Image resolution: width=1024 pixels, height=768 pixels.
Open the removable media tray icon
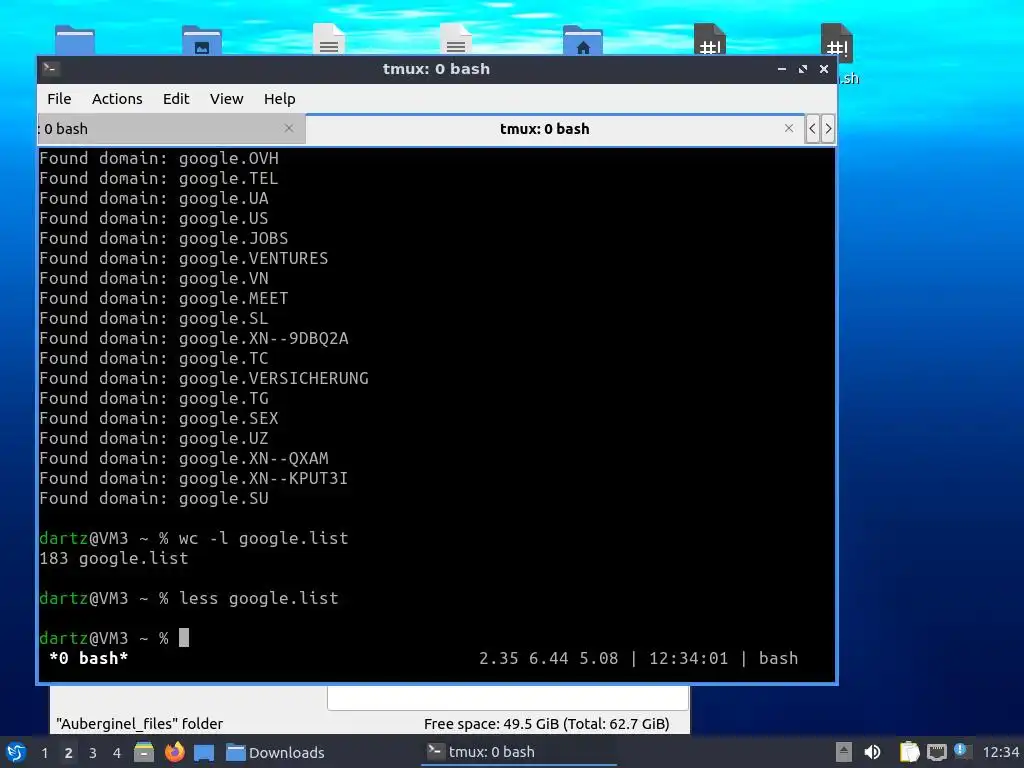844,752
